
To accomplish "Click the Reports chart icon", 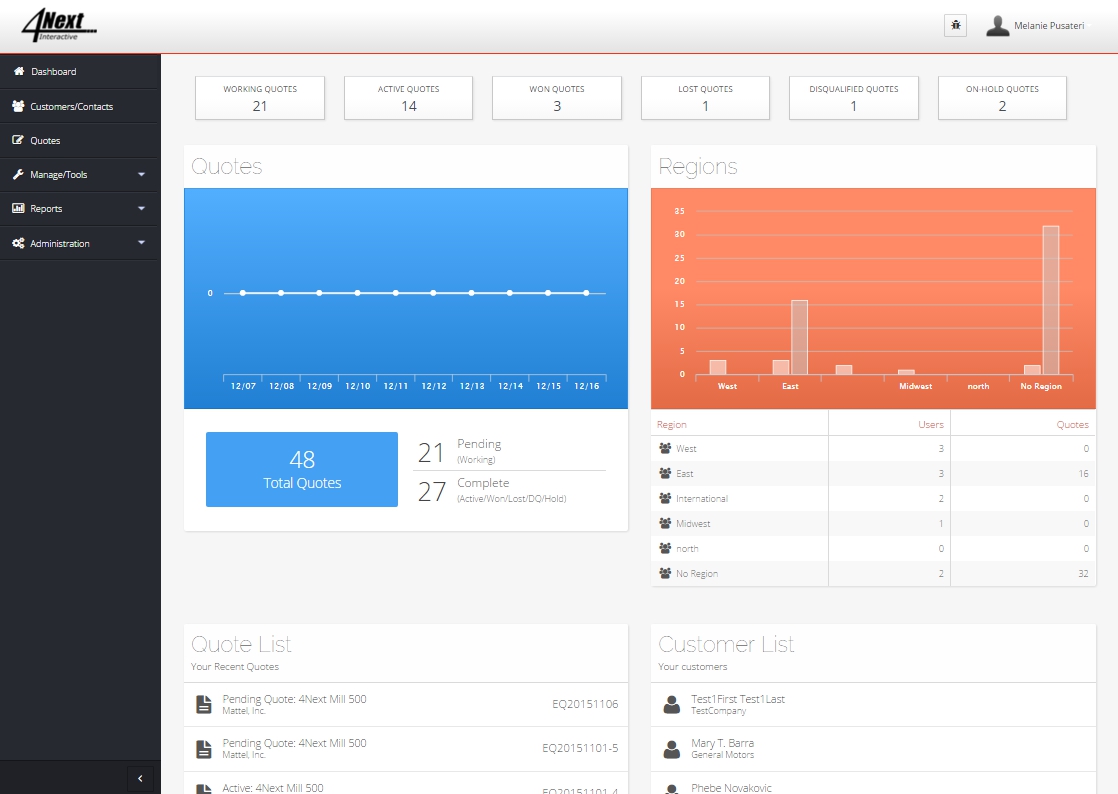I will pos(19,208).
